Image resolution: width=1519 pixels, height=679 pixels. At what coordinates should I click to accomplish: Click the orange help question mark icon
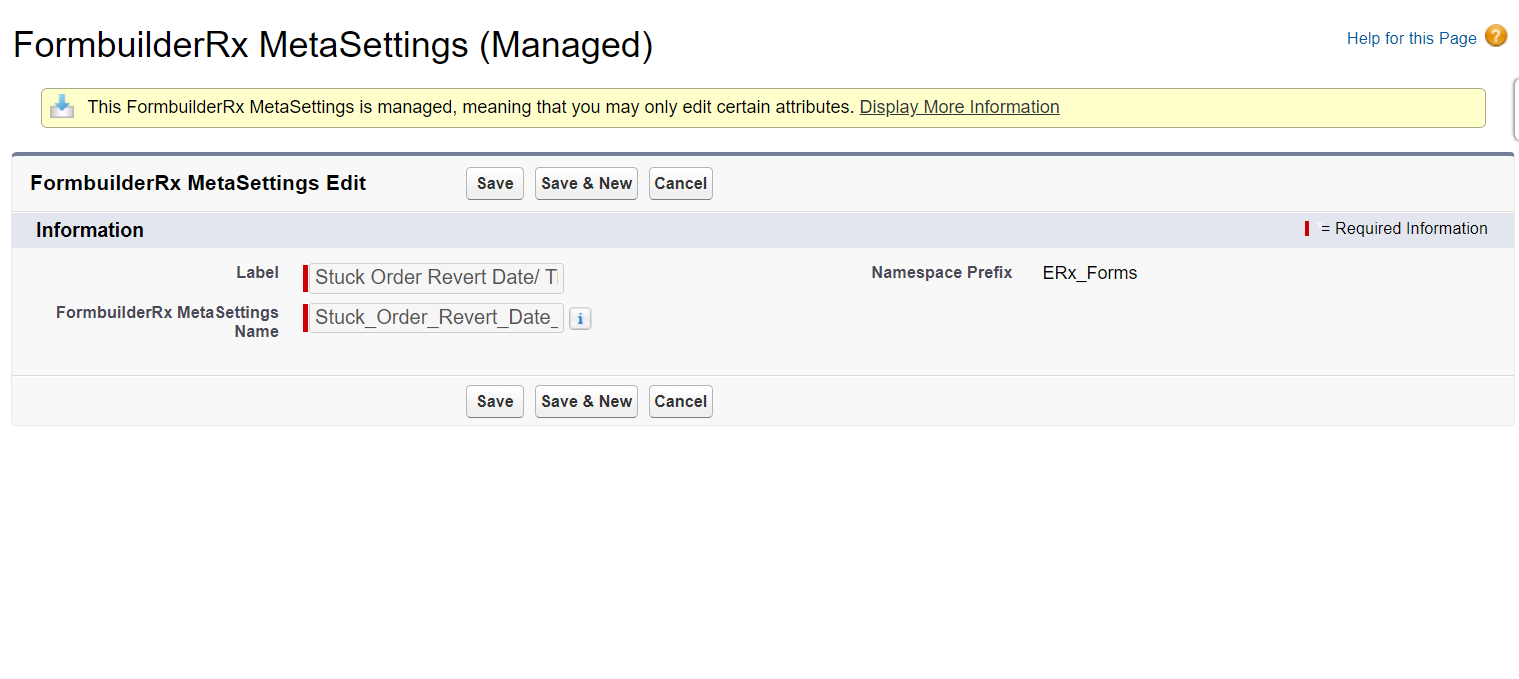point(1495,37)
